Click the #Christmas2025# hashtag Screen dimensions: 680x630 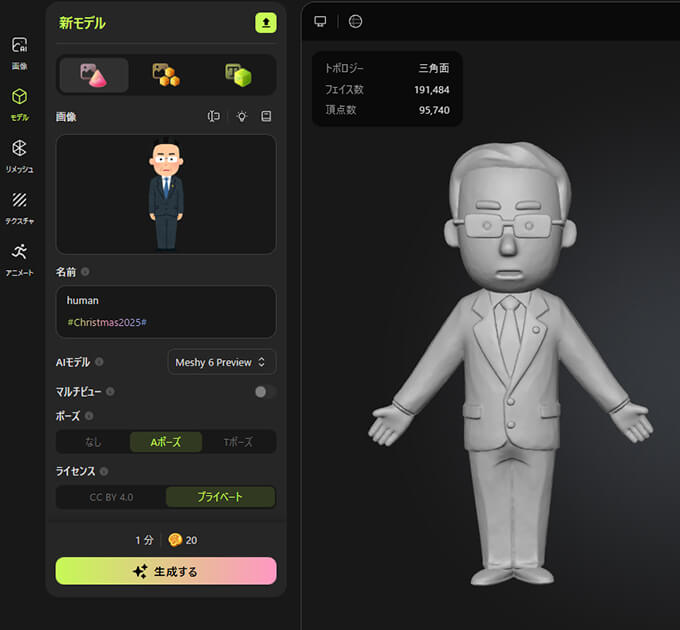[x=107, y=323]
